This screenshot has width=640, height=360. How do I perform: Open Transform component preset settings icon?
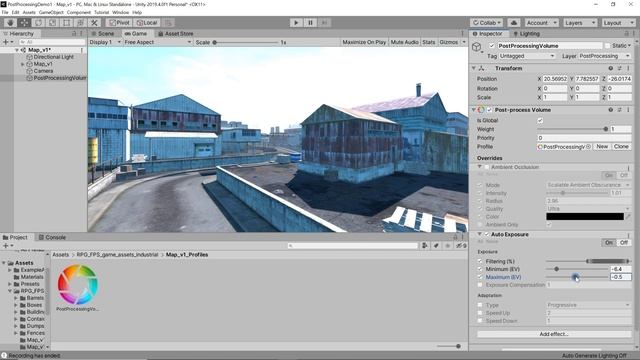tap(620, 68)
